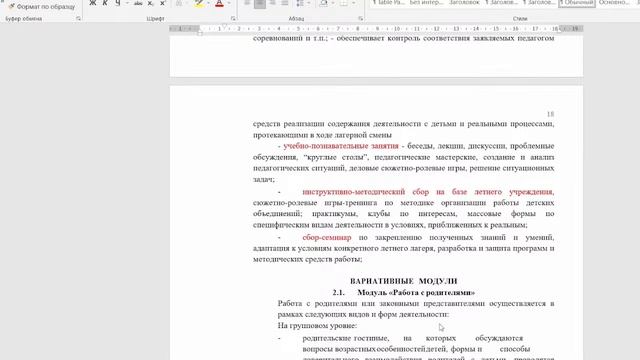Apply borders to the paragraph
640x360 pixels.
pos(344,3)
